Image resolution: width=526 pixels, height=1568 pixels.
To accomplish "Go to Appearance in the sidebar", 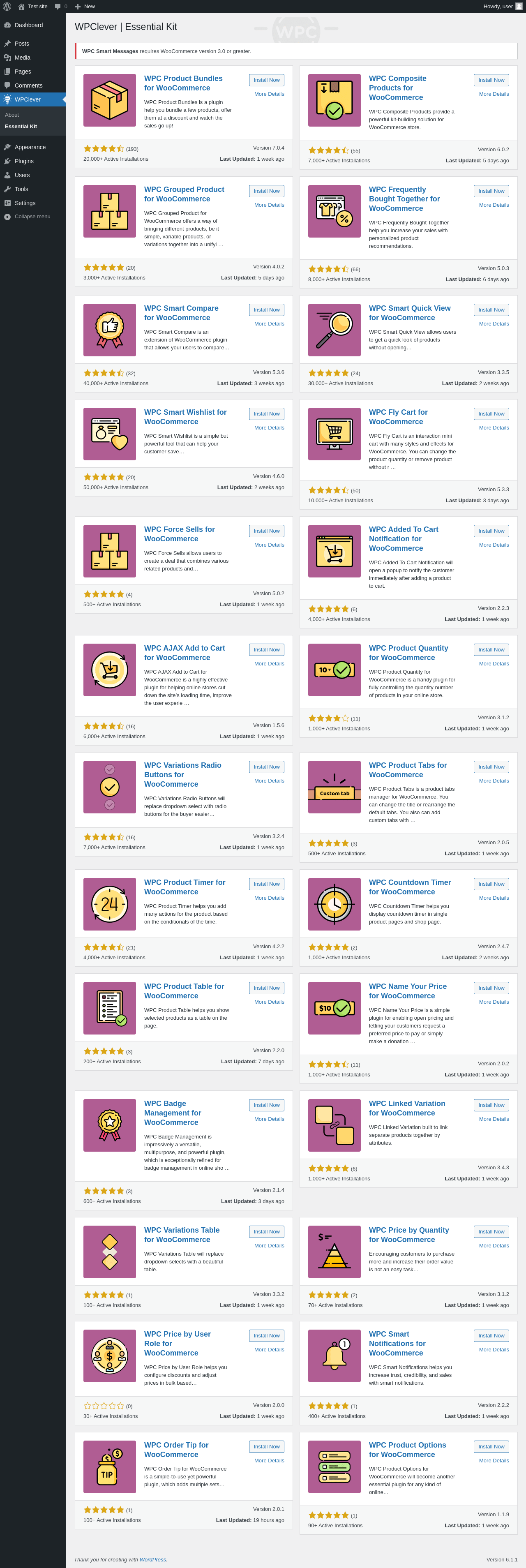I will (30, 147).
